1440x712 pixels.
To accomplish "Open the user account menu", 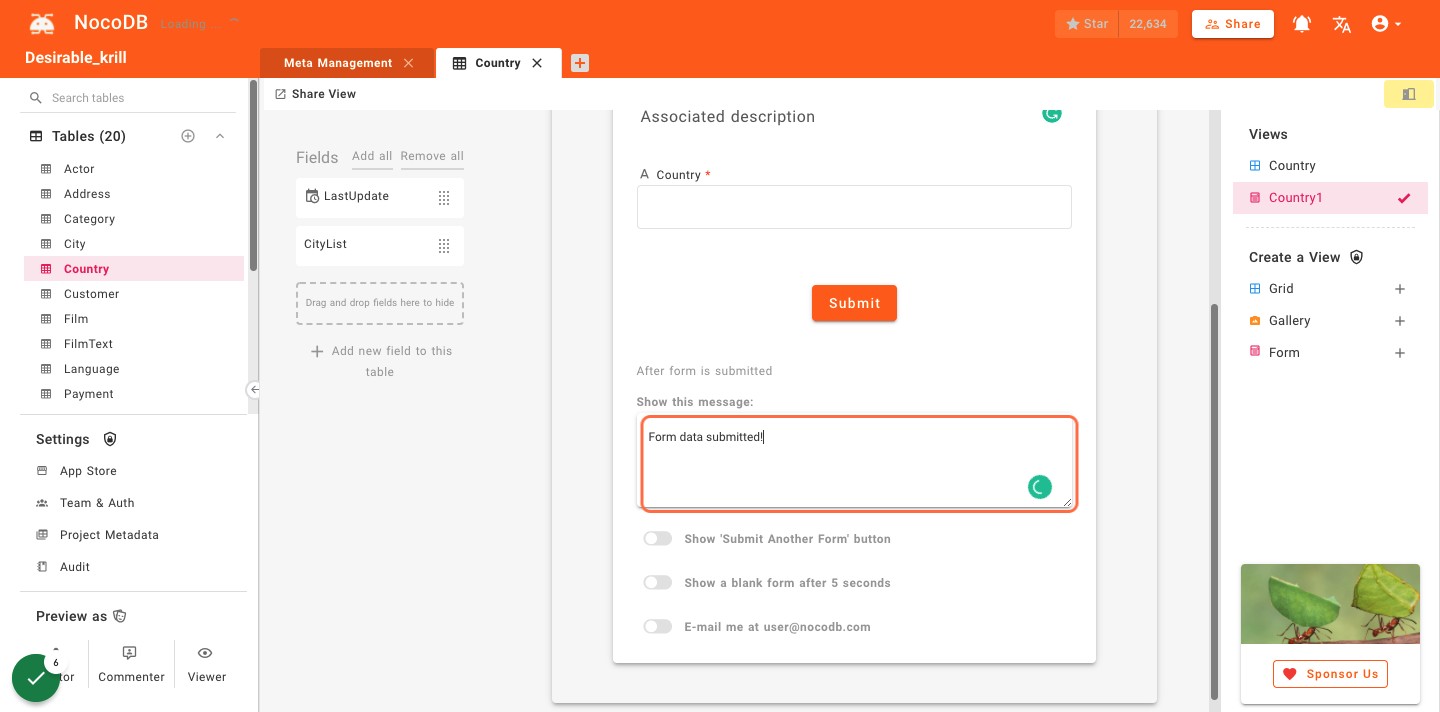I will tap(1386, 24).
